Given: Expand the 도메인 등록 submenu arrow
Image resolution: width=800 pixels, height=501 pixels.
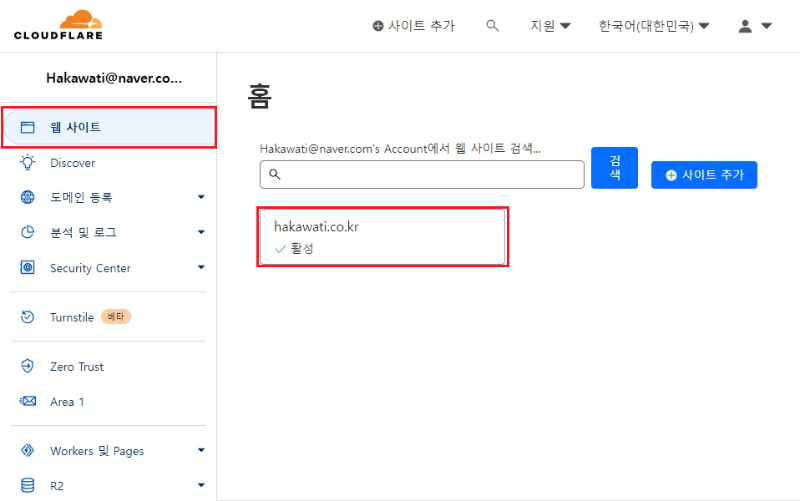Looking at the screenshot, I should click(x=201, y=197).
